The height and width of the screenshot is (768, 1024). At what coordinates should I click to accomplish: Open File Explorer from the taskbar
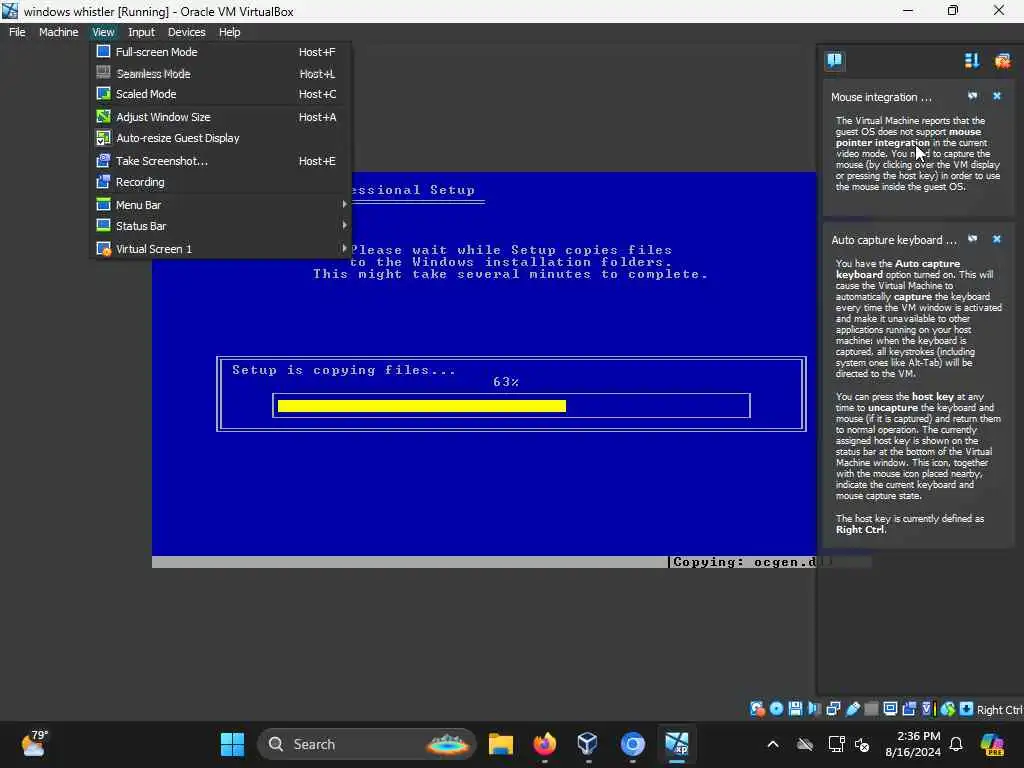(x=500, y=744)
